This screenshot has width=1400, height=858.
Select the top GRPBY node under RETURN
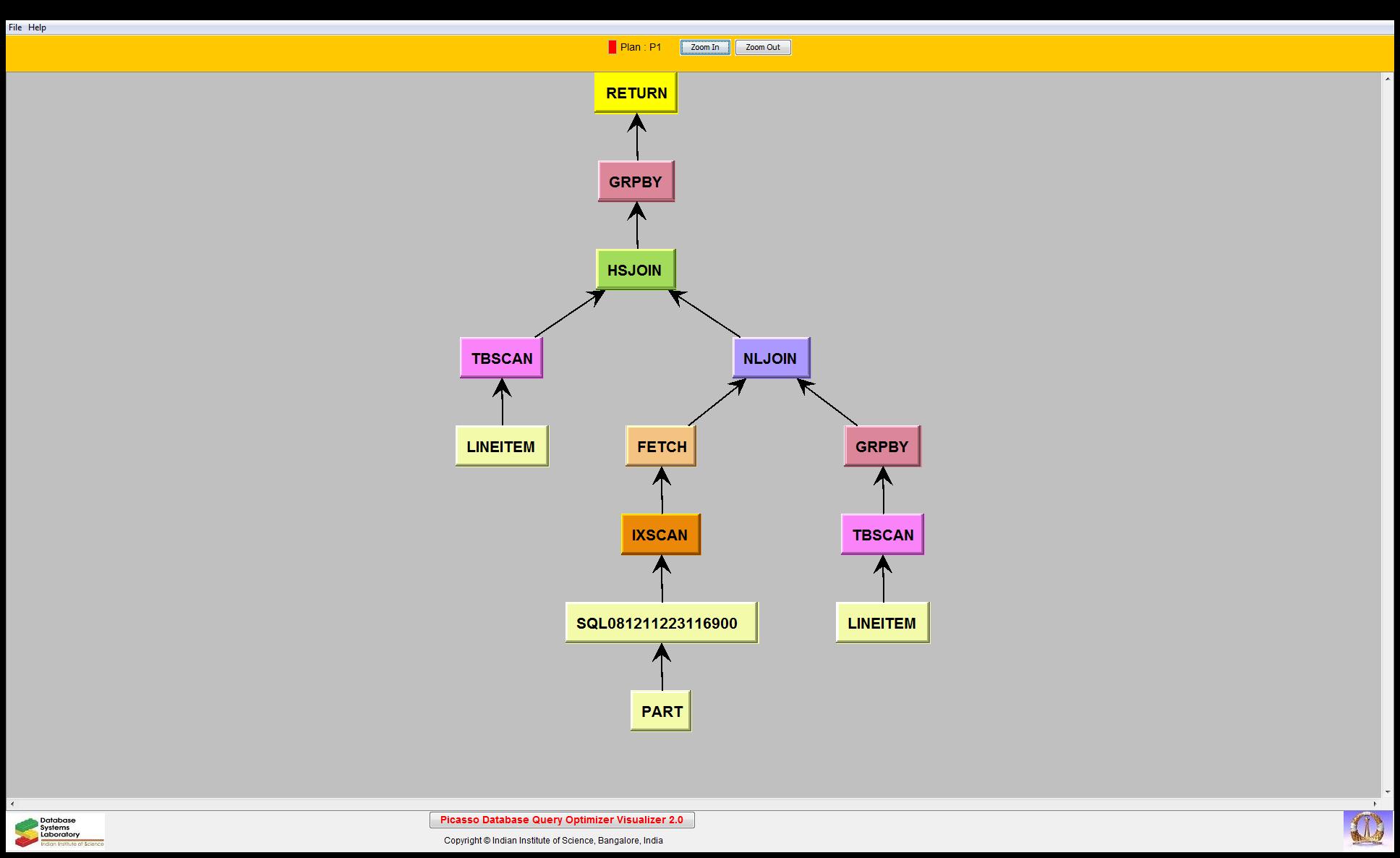pyautogui.click(x=636, y=182)
